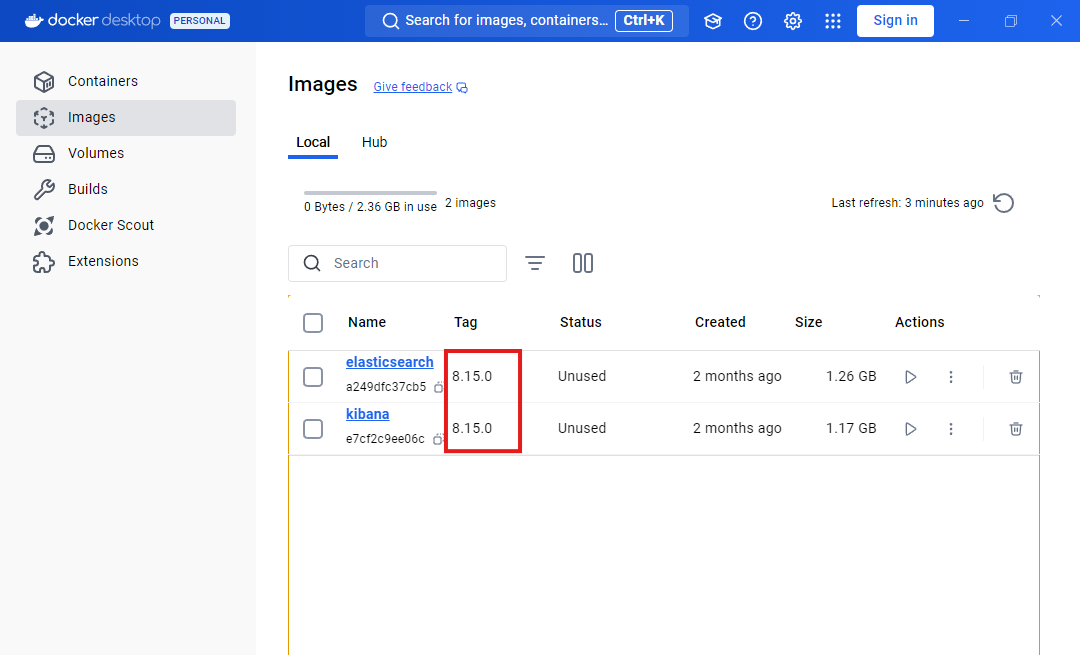1080x655 pixels.
Task: Delete the kibana image
Action: (x=1015, y=428)
